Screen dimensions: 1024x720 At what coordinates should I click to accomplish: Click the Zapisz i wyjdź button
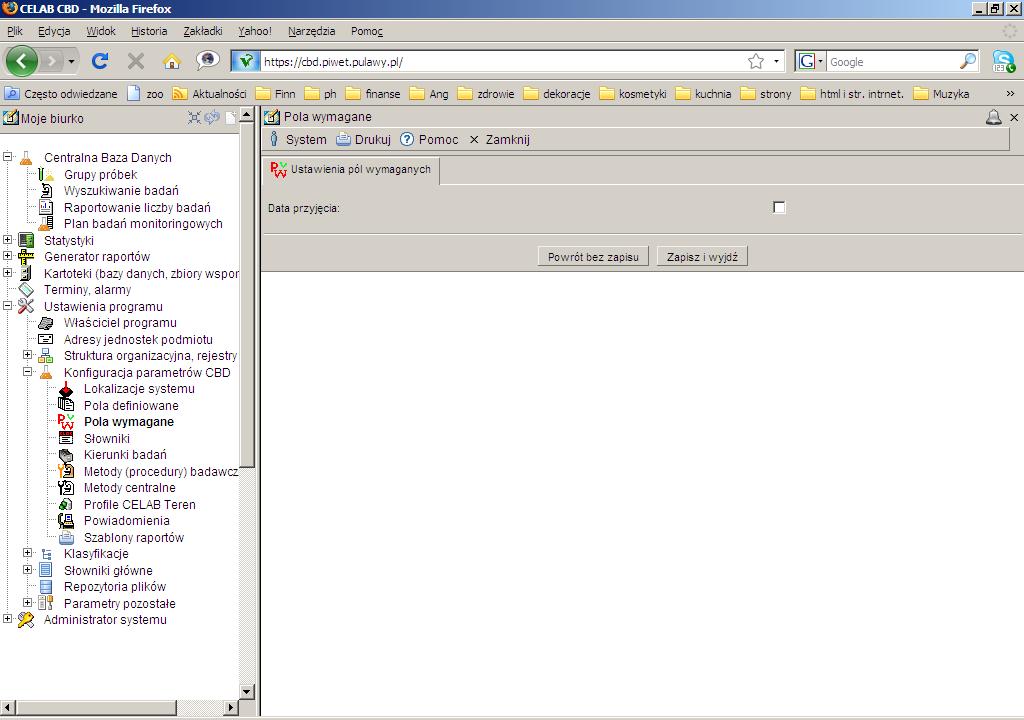[x=702, y=257]
